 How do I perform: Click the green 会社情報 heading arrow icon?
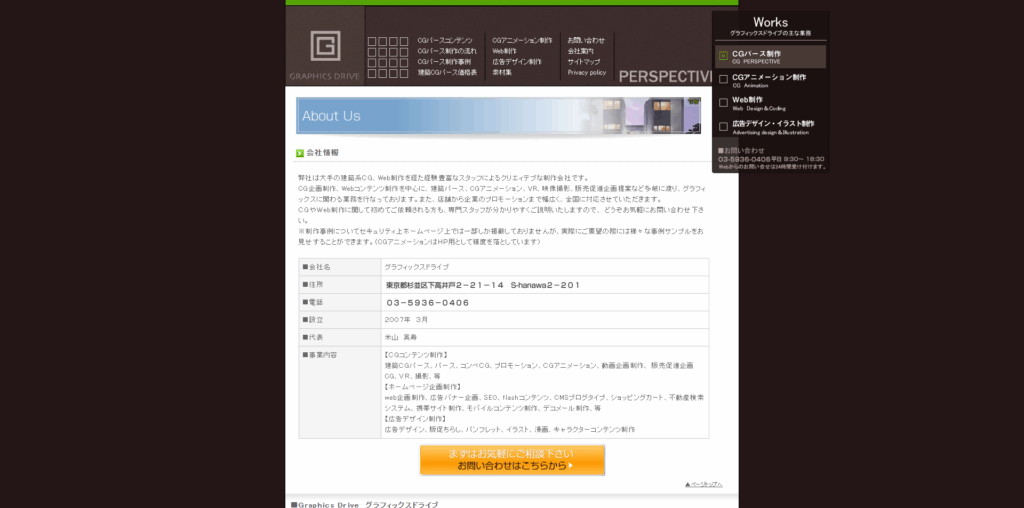(x=299, y=153)
